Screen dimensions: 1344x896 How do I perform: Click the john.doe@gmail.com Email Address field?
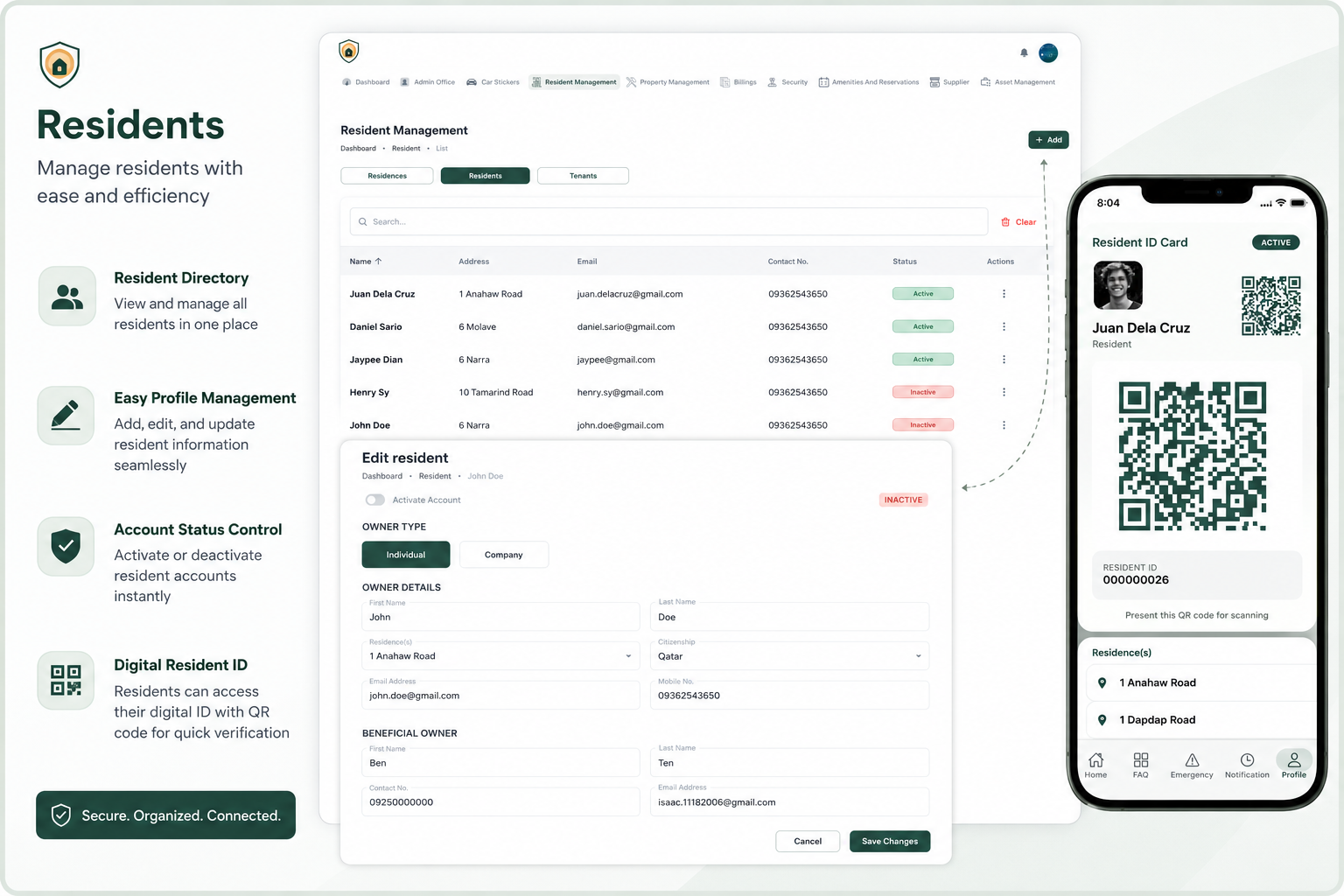pos(500,696)
